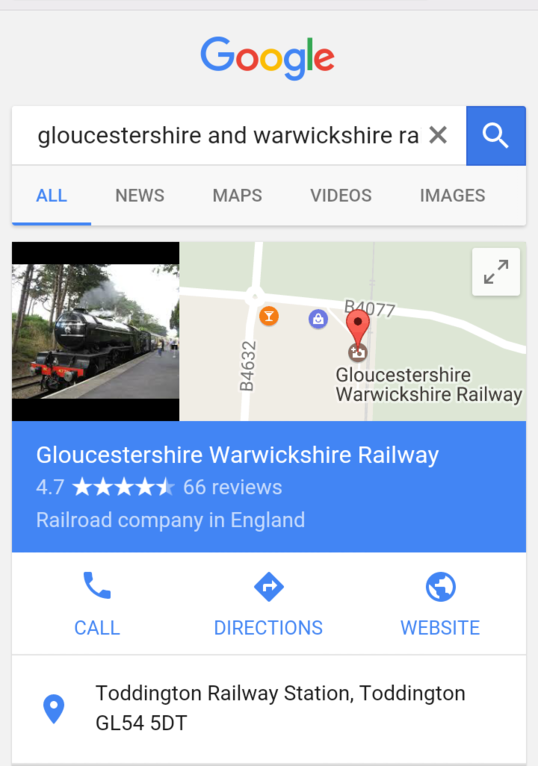538x766 pixels.
Task: Click the Google logo
Action: [268, 58]
